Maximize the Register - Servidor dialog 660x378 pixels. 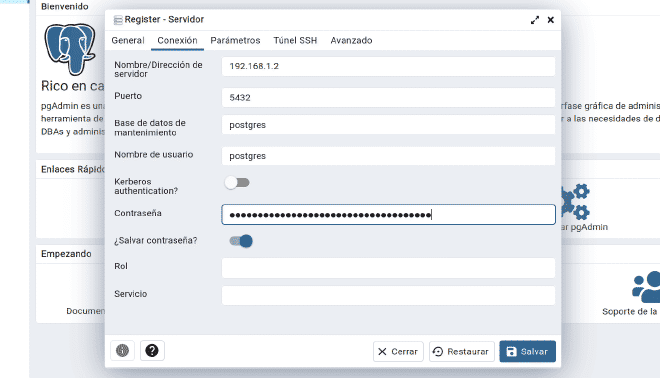click(x=535, y=20)
